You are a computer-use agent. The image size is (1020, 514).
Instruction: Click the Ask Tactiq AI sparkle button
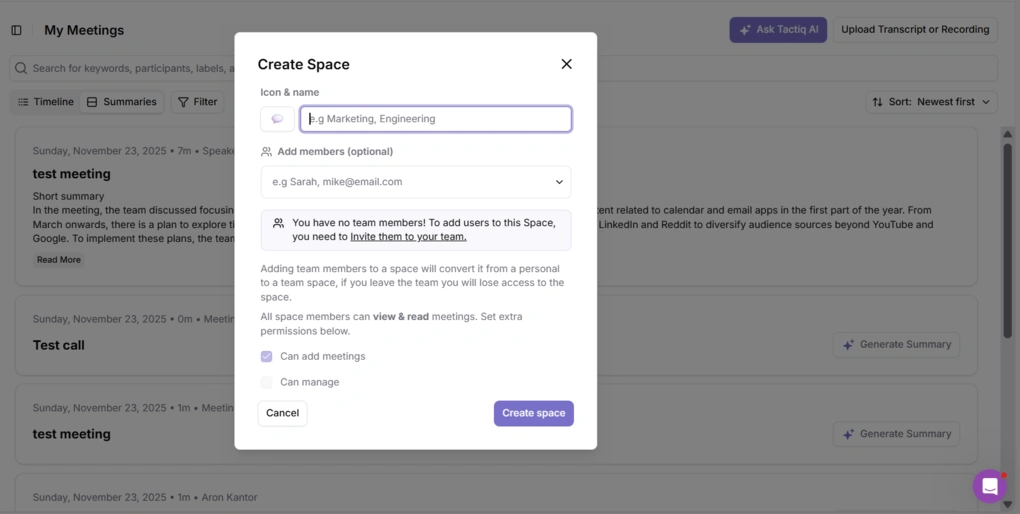pos(777,30)
